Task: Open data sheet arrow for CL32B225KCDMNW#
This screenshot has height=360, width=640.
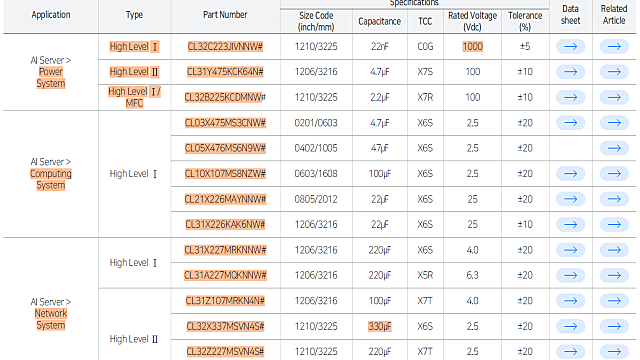Action: (x=570, y=97)
